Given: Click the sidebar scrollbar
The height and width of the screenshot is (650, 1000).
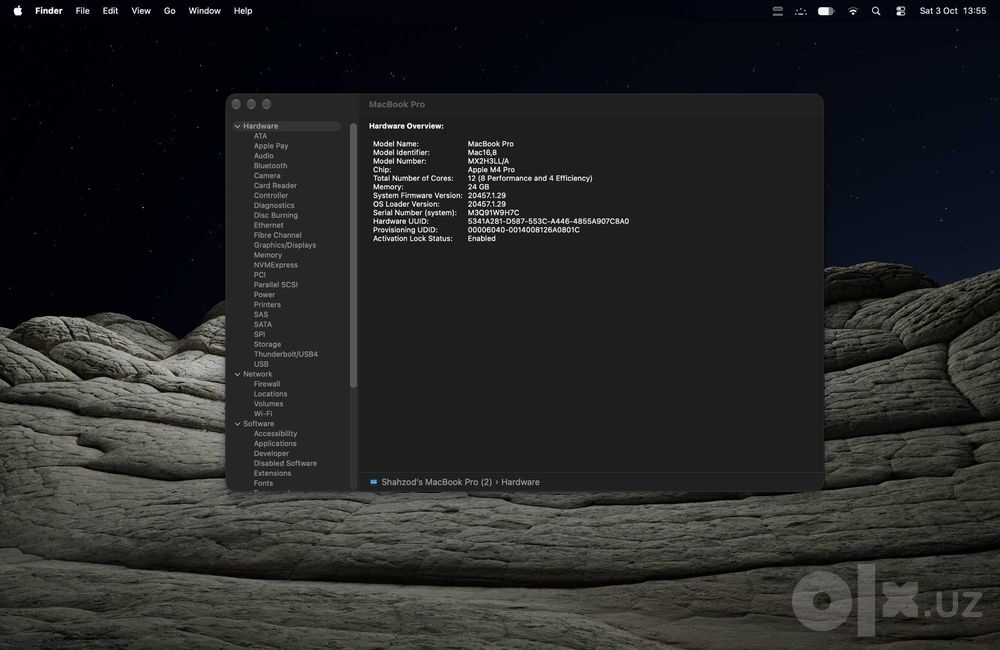Looking at the screenshot, I should 353,255.
